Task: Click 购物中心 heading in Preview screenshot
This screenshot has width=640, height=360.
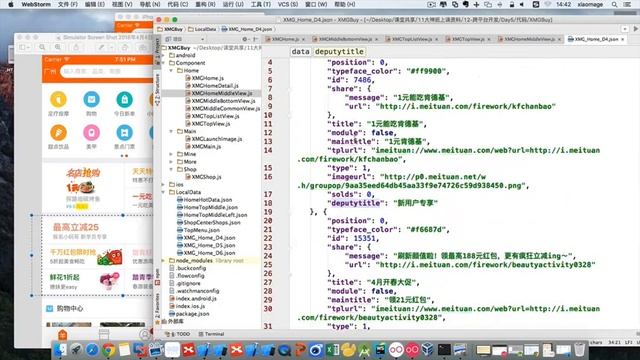Action: coord(70,309)
